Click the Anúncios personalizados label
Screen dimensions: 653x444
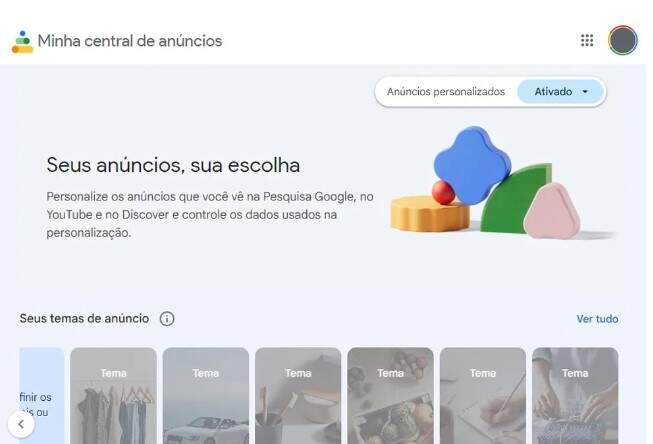point(446,92)
